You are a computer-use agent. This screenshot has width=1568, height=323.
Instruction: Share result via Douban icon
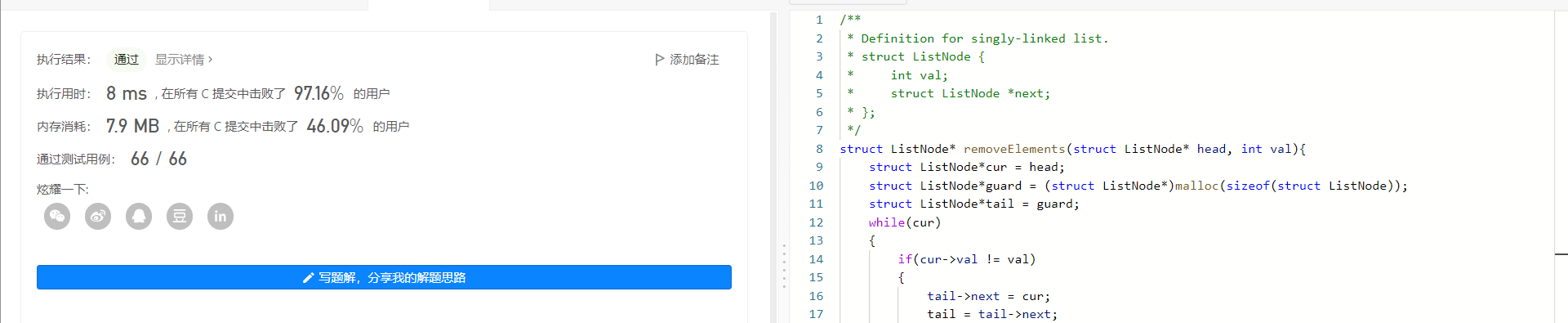coord(180,217)
